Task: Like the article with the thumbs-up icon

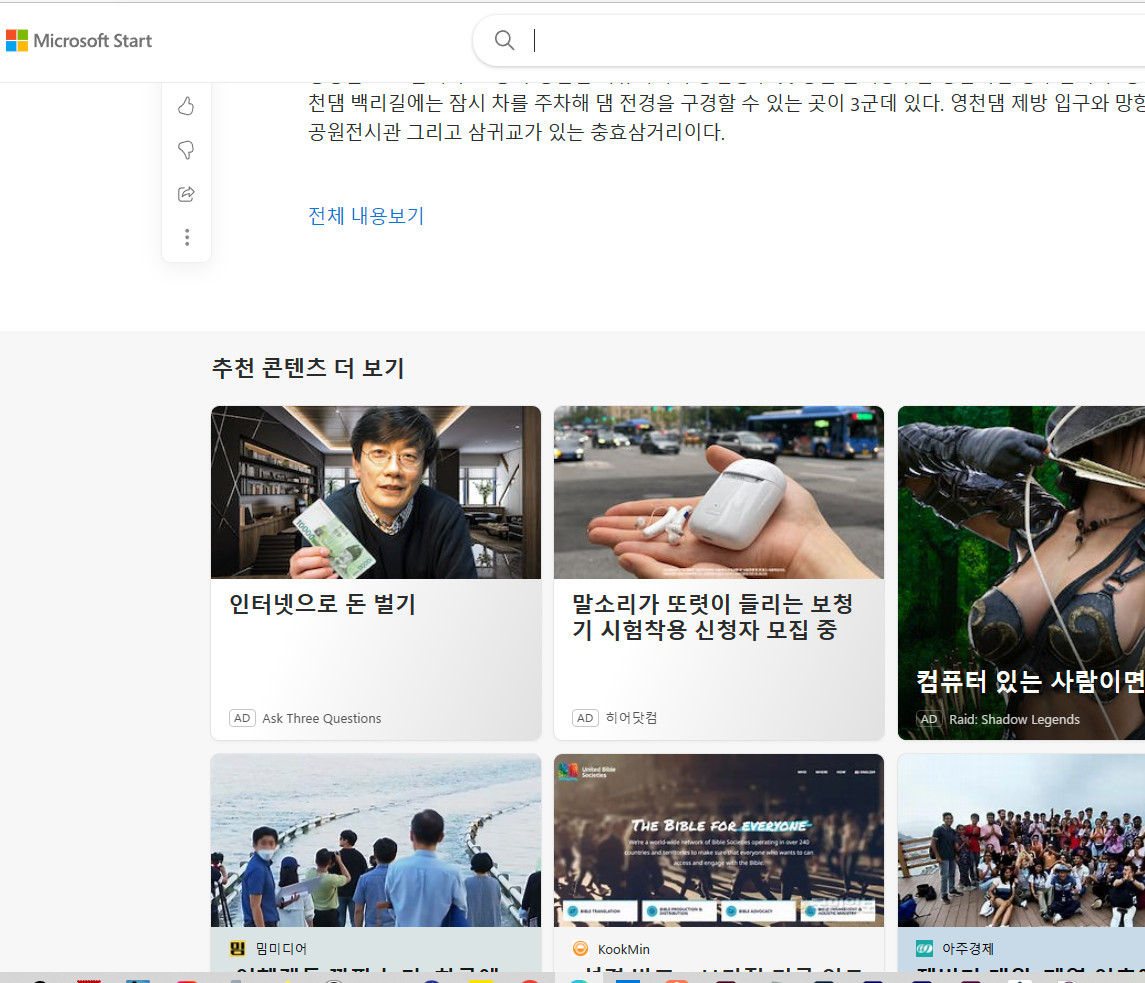Action: 186,107
